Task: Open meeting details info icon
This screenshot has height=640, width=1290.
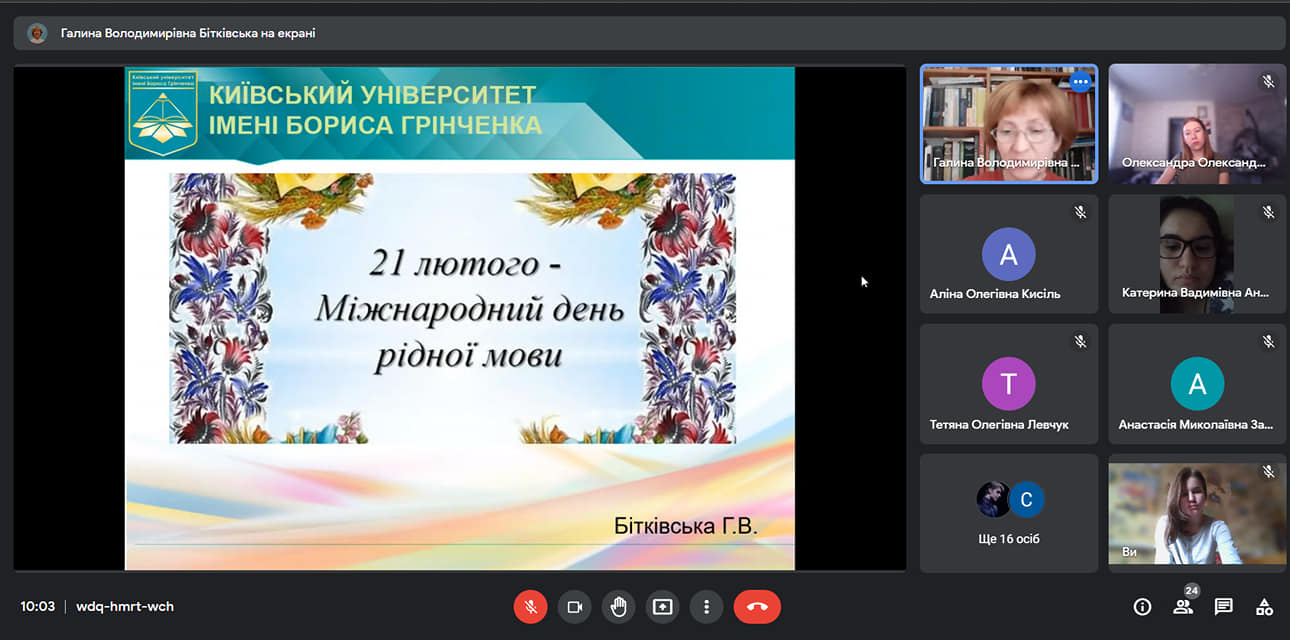Action: tap(1142, 607)
